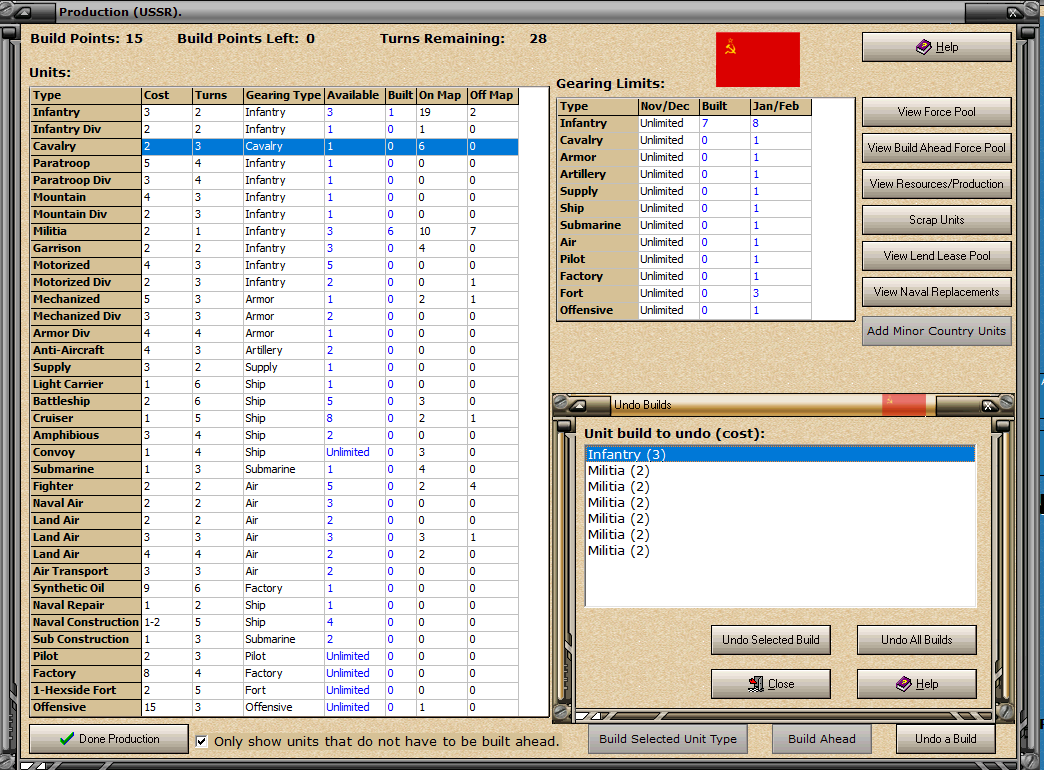Click the book icon on the top Help button
This screenshot has width=1044, height=770.
[923, 47]
